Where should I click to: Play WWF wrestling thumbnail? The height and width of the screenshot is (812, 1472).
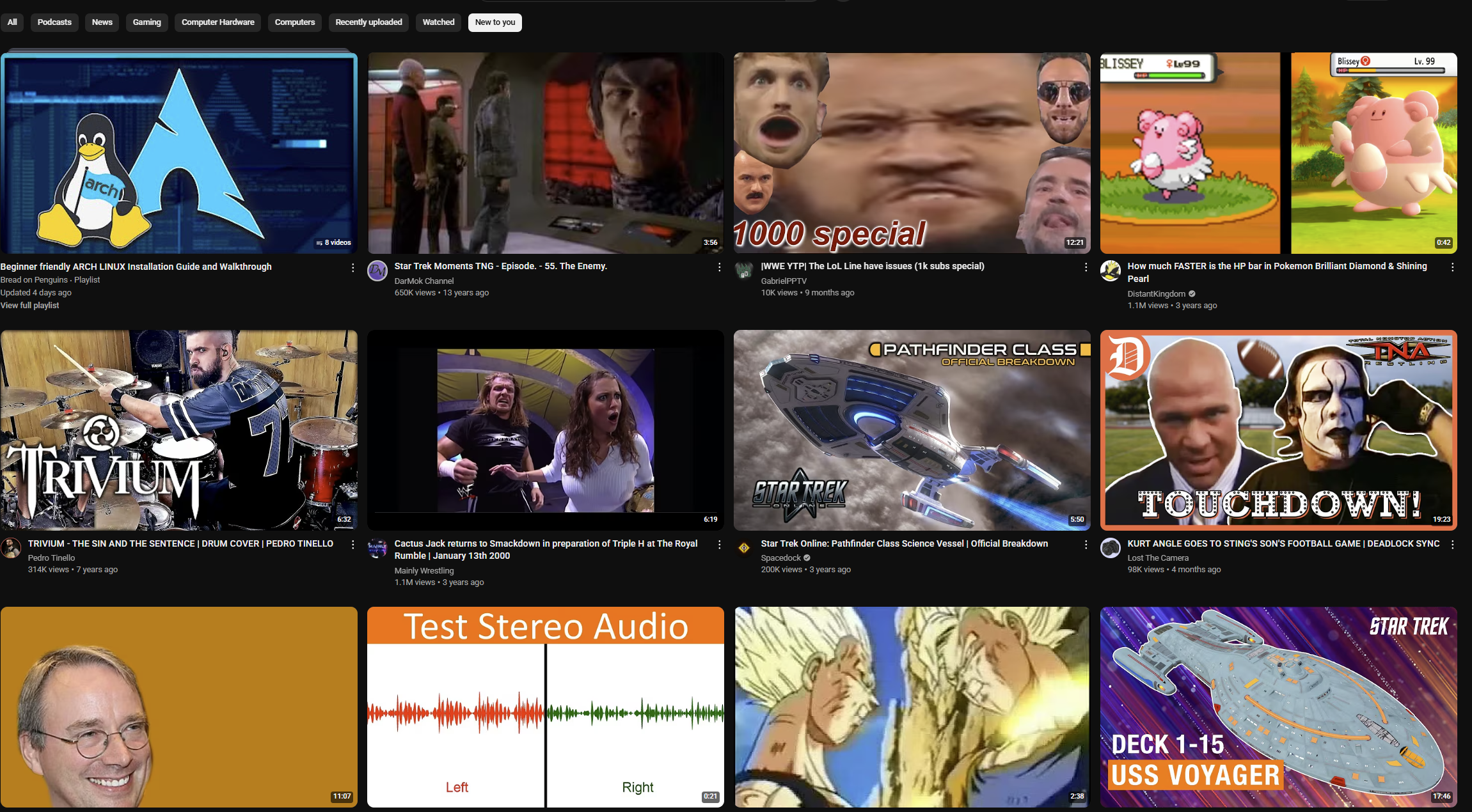pos(546,430)
